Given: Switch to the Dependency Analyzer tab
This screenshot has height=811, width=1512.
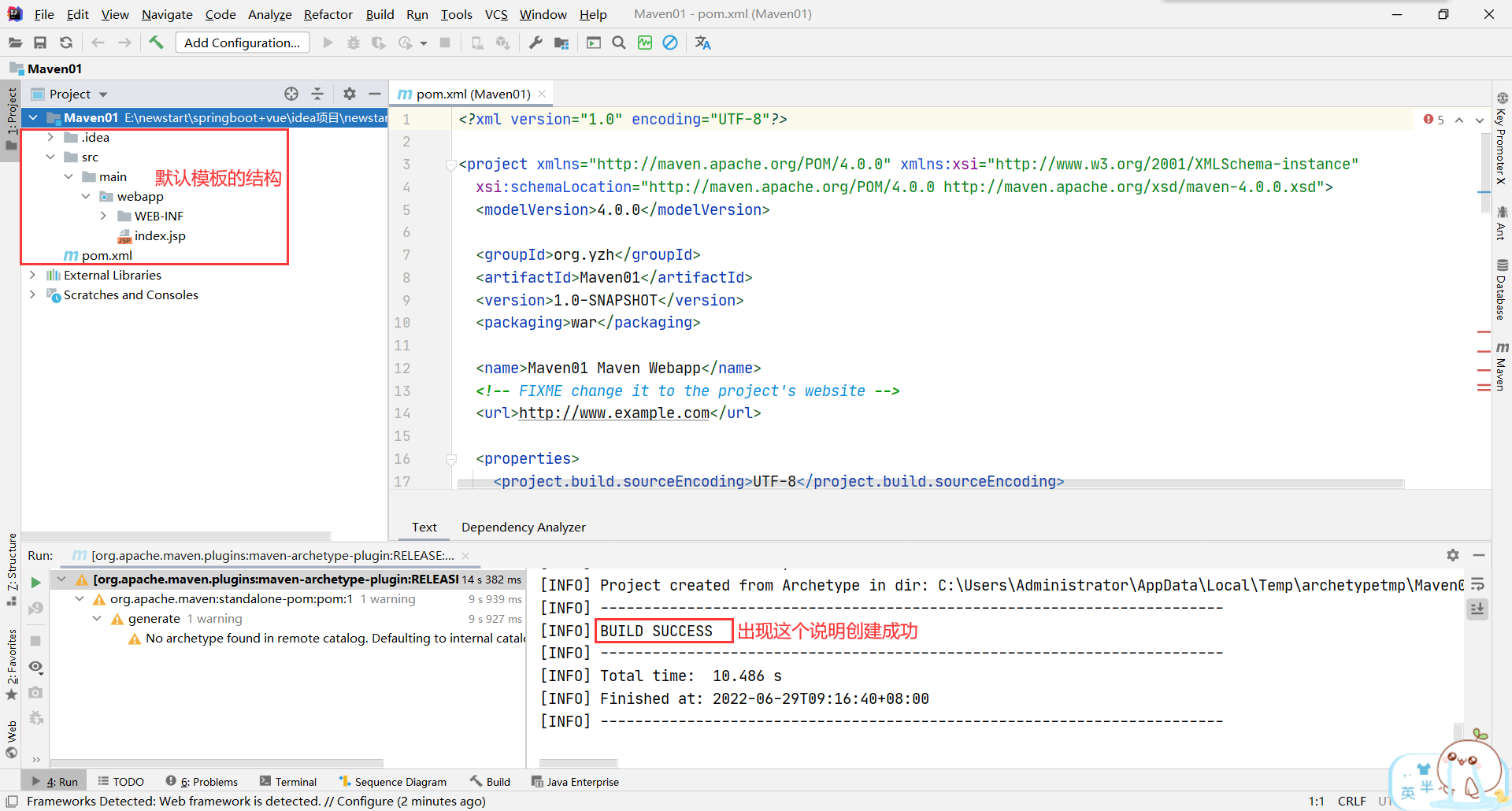Looking at the screenshot, I should point(523,527).
